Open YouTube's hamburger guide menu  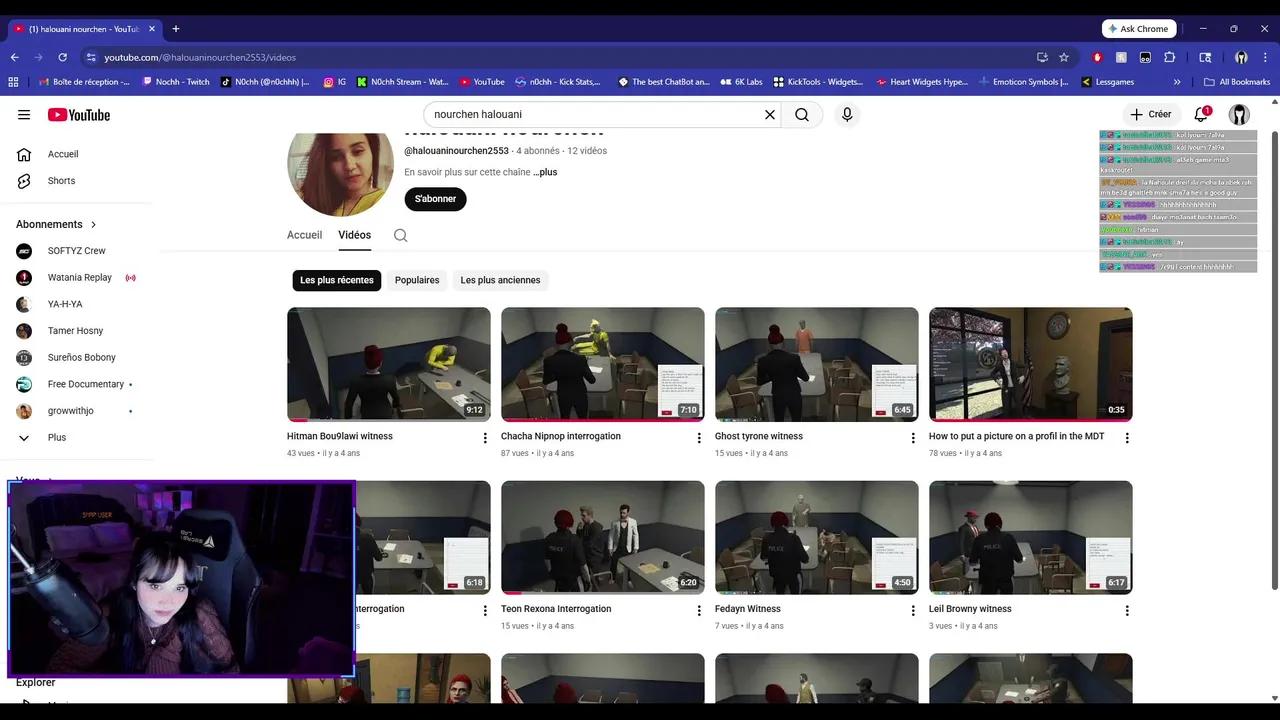click(x=24, y=114)
